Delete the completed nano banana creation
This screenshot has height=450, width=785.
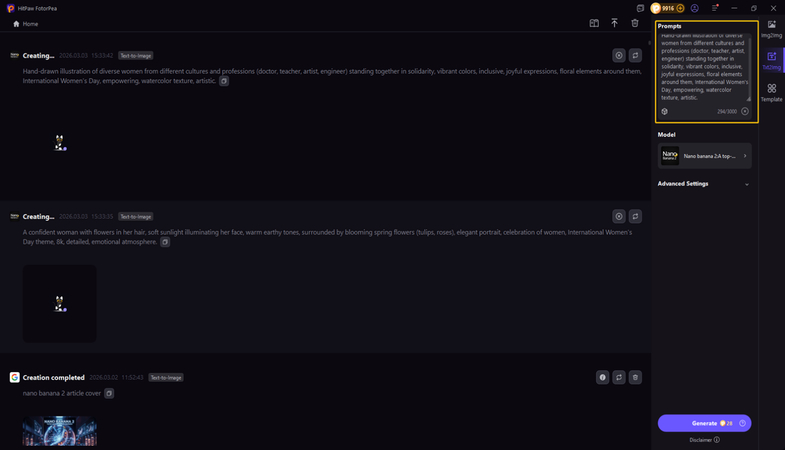(635, 377)
